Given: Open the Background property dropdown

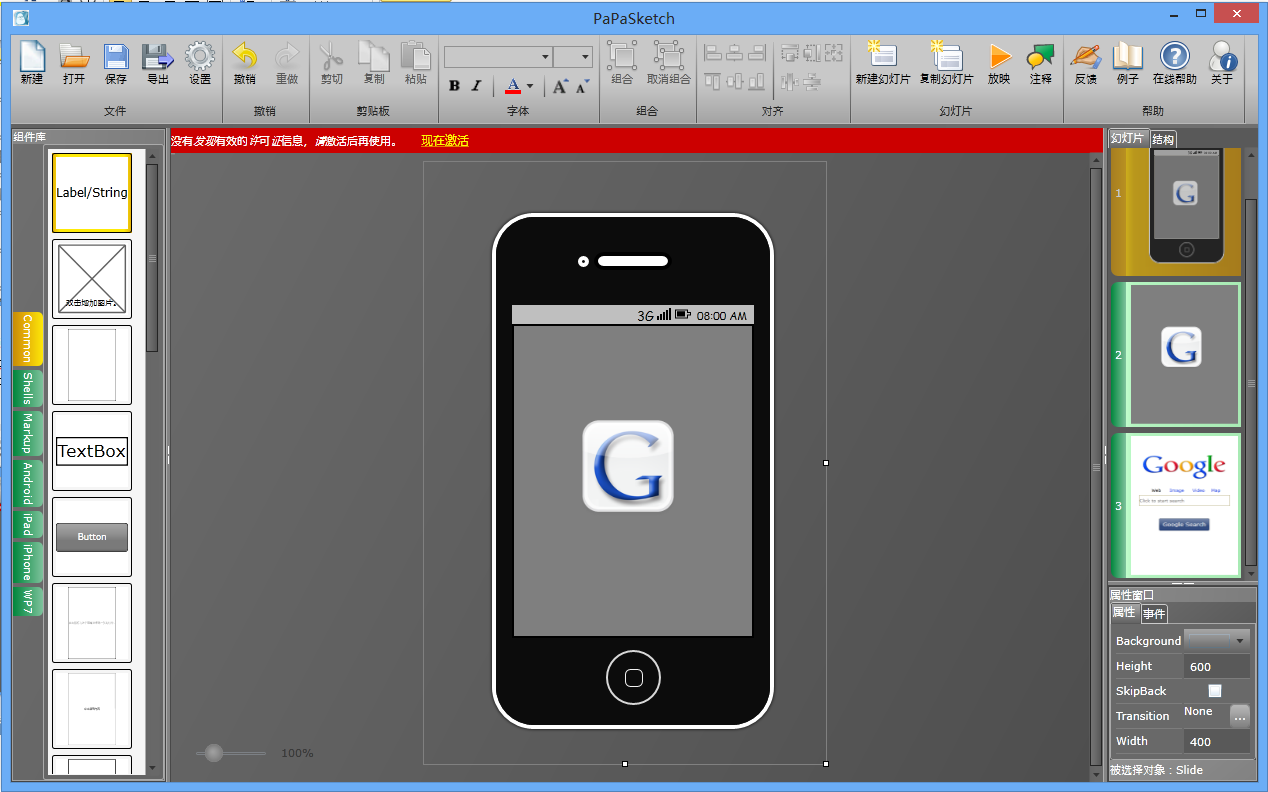Looking at the screenshot, I should pyautogui.click(x=1240, y=640).
